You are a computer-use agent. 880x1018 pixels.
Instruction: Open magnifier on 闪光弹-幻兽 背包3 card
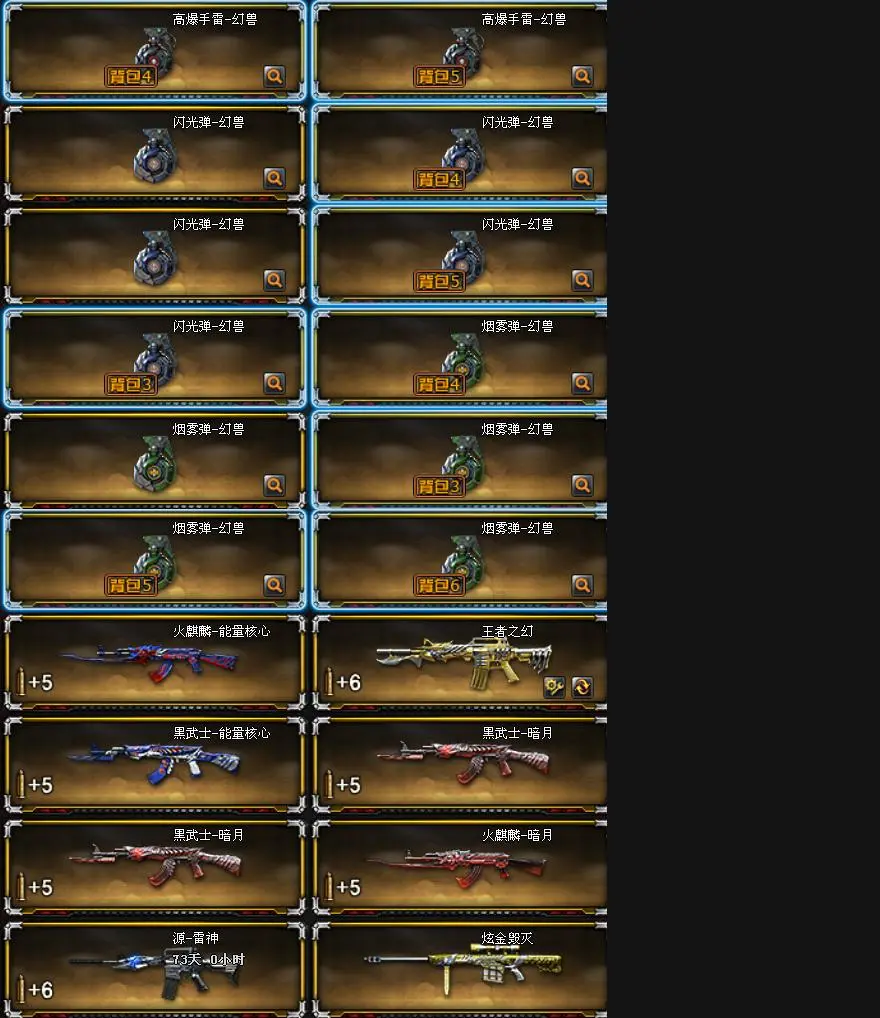click(x=274, y=383)
